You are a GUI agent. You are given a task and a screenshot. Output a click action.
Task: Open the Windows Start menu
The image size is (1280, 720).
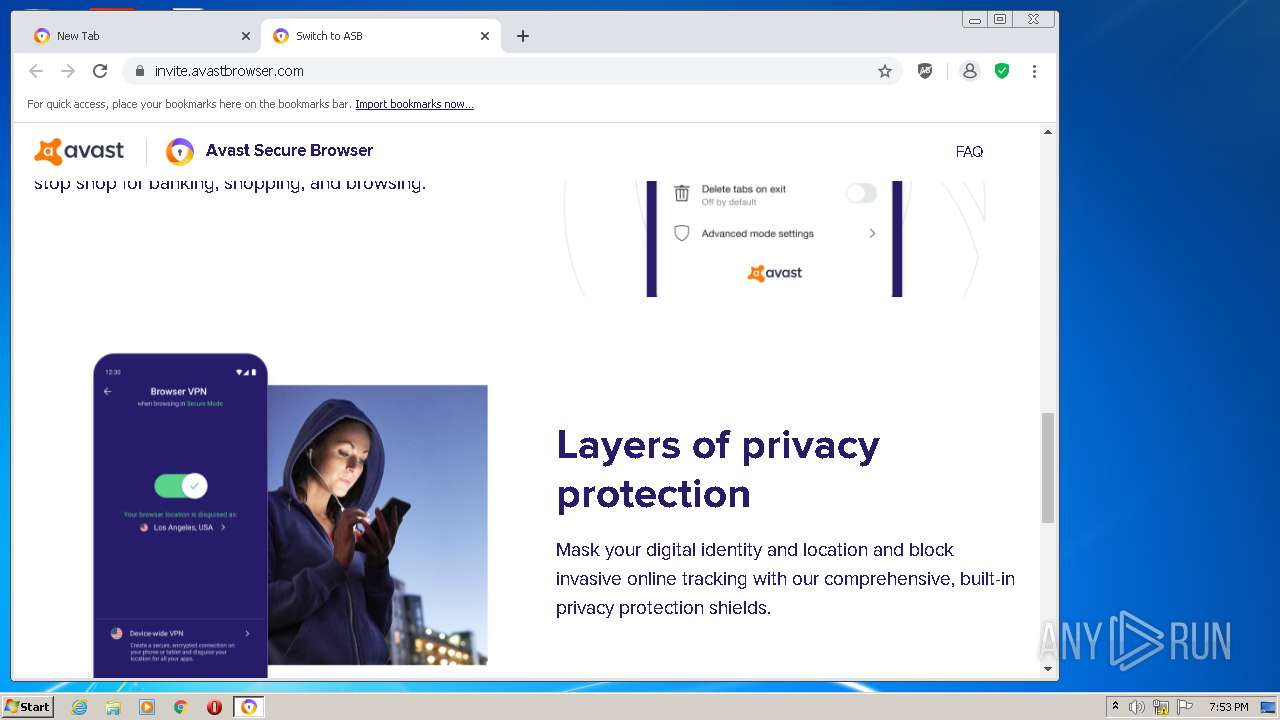28,707
